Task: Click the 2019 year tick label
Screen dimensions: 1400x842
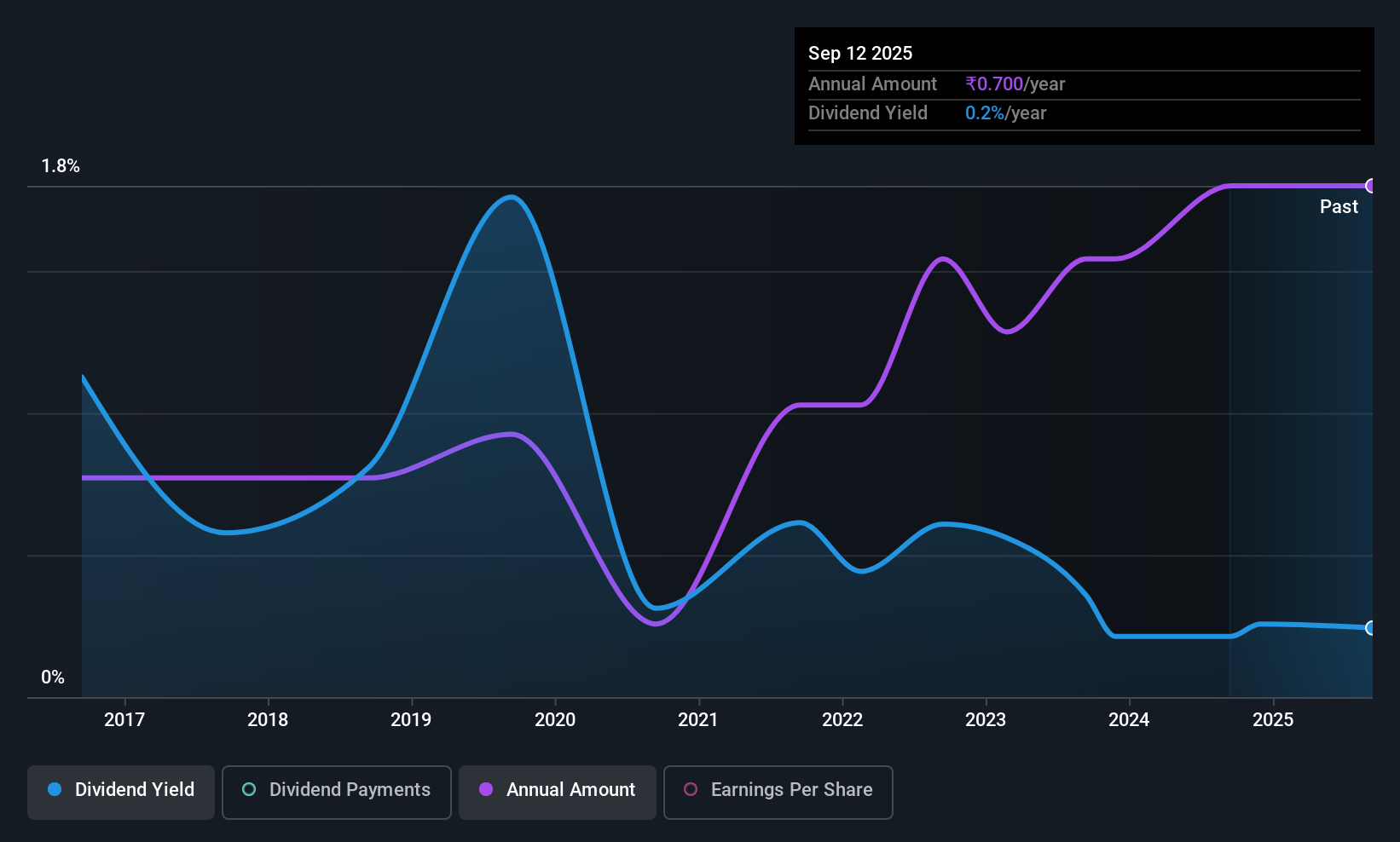Action: pyautogui.click(x=411, y=720)
